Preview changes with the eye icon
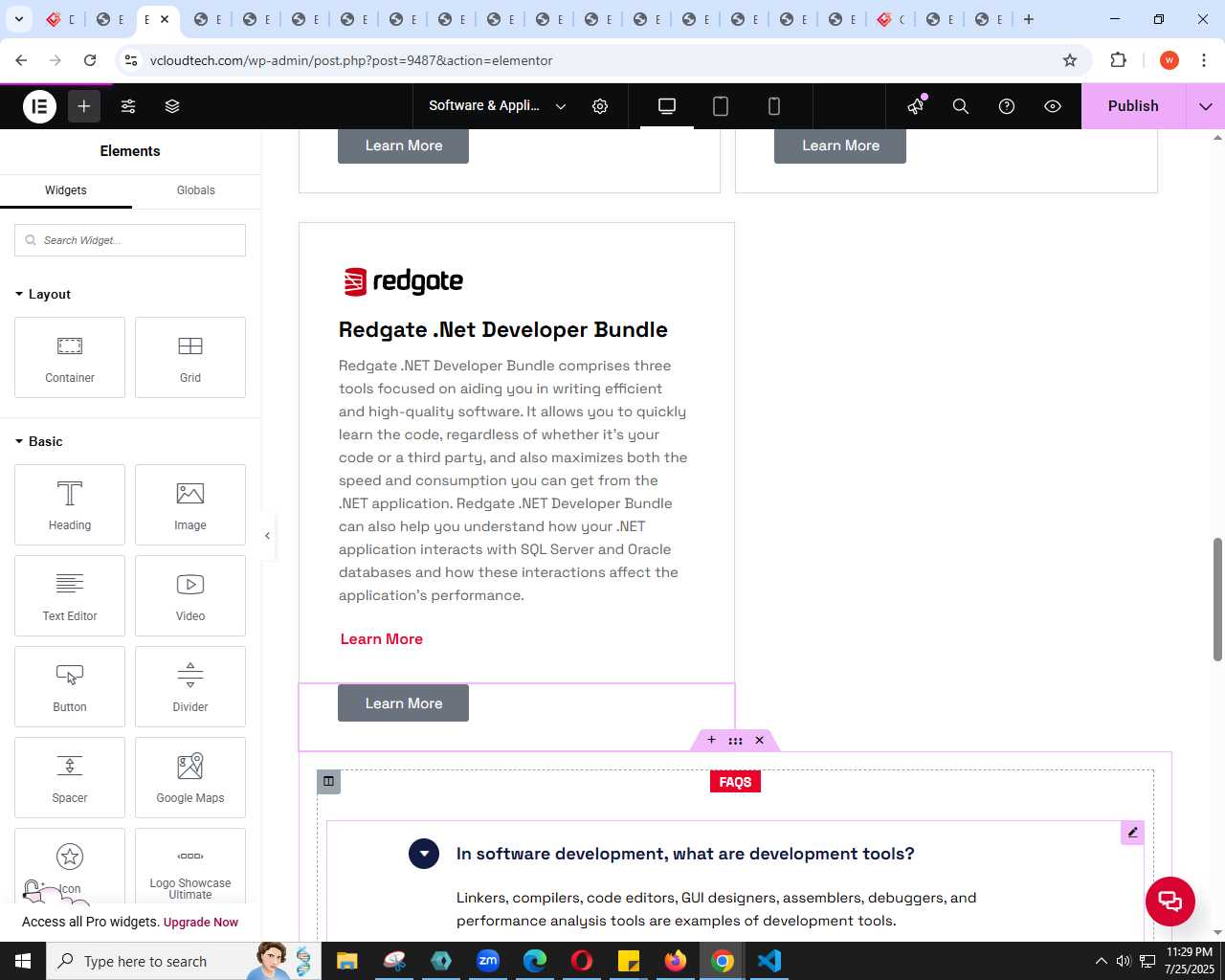 click(1053, 106)
